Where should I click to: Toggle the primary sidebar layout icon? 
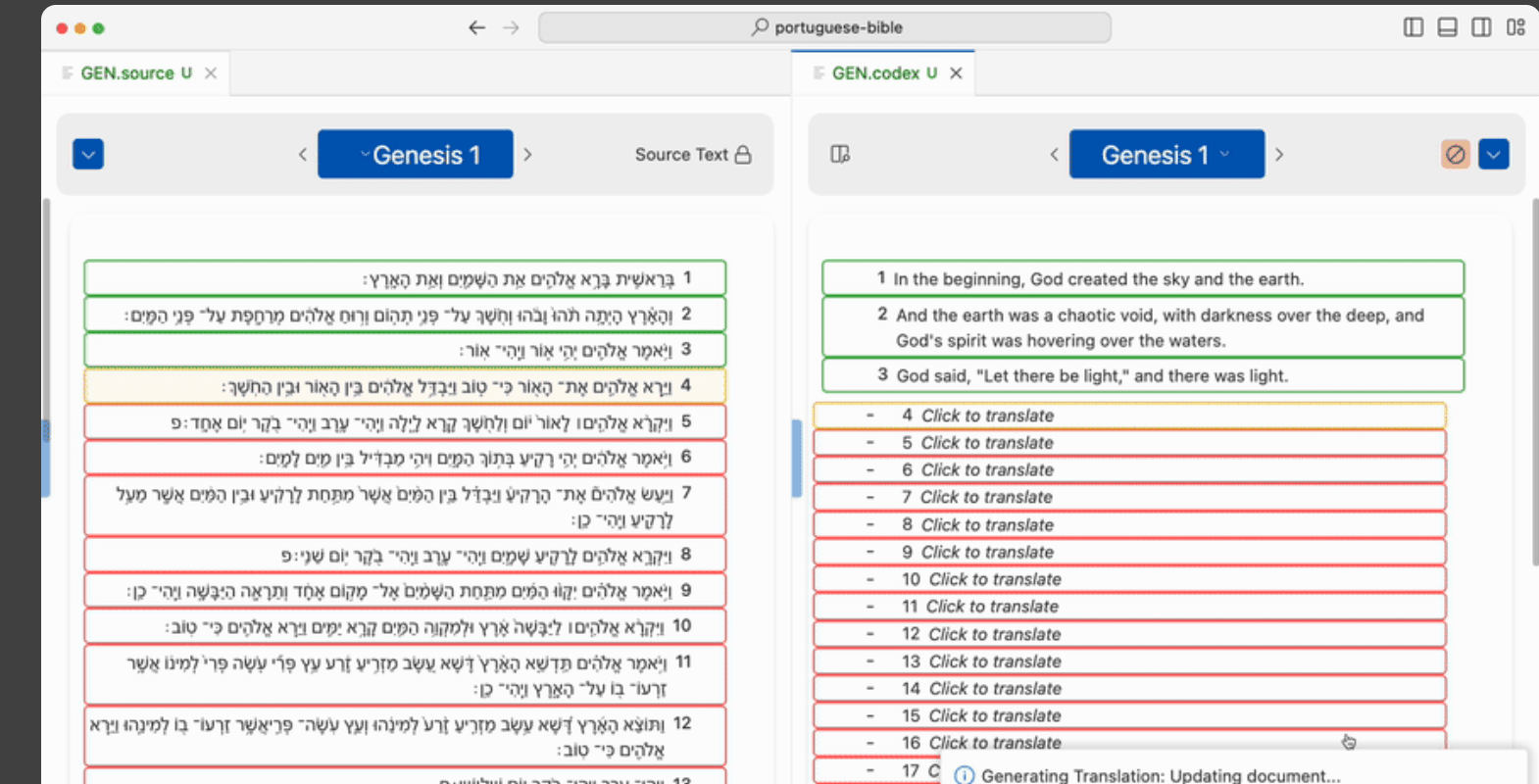click(1413, 27)
